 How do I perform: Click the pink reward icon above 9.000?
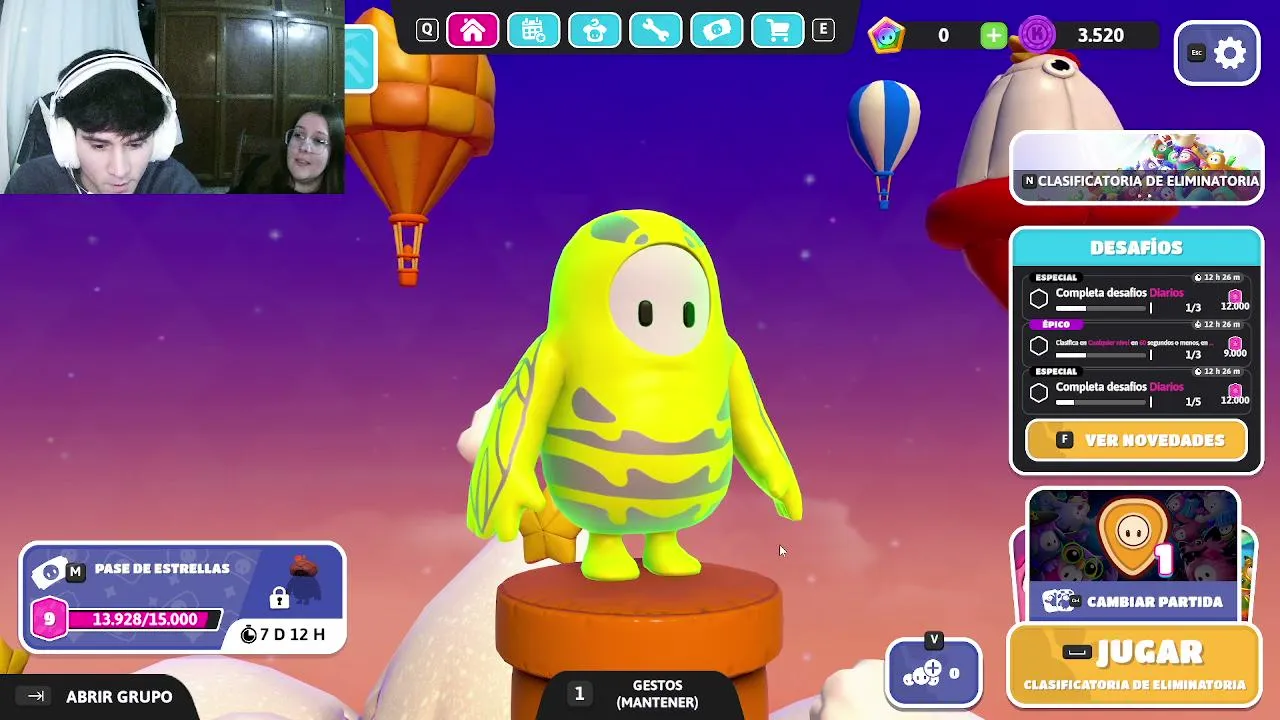pyautogui.click(x=1235, y=342)
